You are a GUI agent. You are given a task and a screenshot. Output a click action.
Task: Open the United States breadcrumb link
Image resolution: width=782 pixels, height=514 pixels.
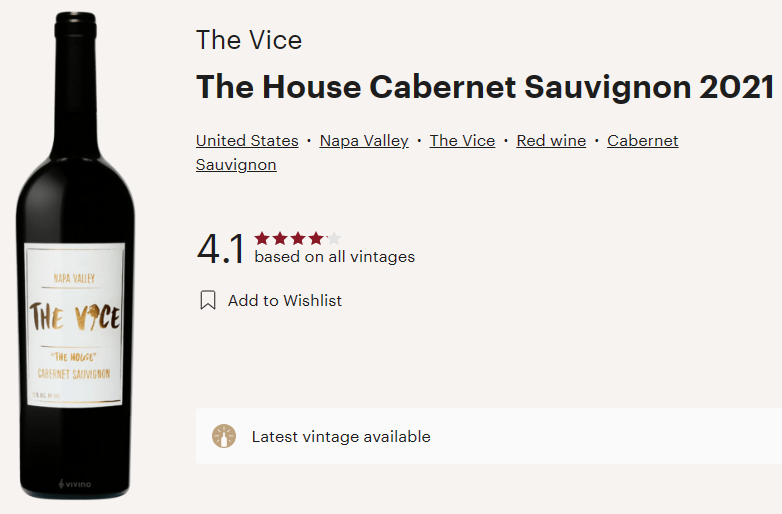pos(247,141)
